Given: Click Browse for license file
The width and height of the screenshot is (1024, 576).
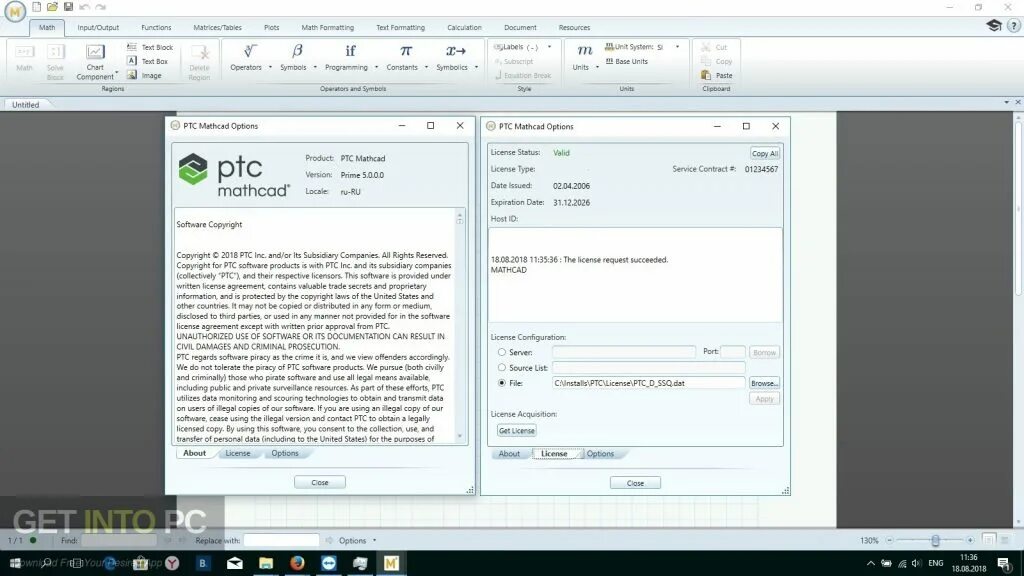Looking at the screenshot, I should [764, 383].
